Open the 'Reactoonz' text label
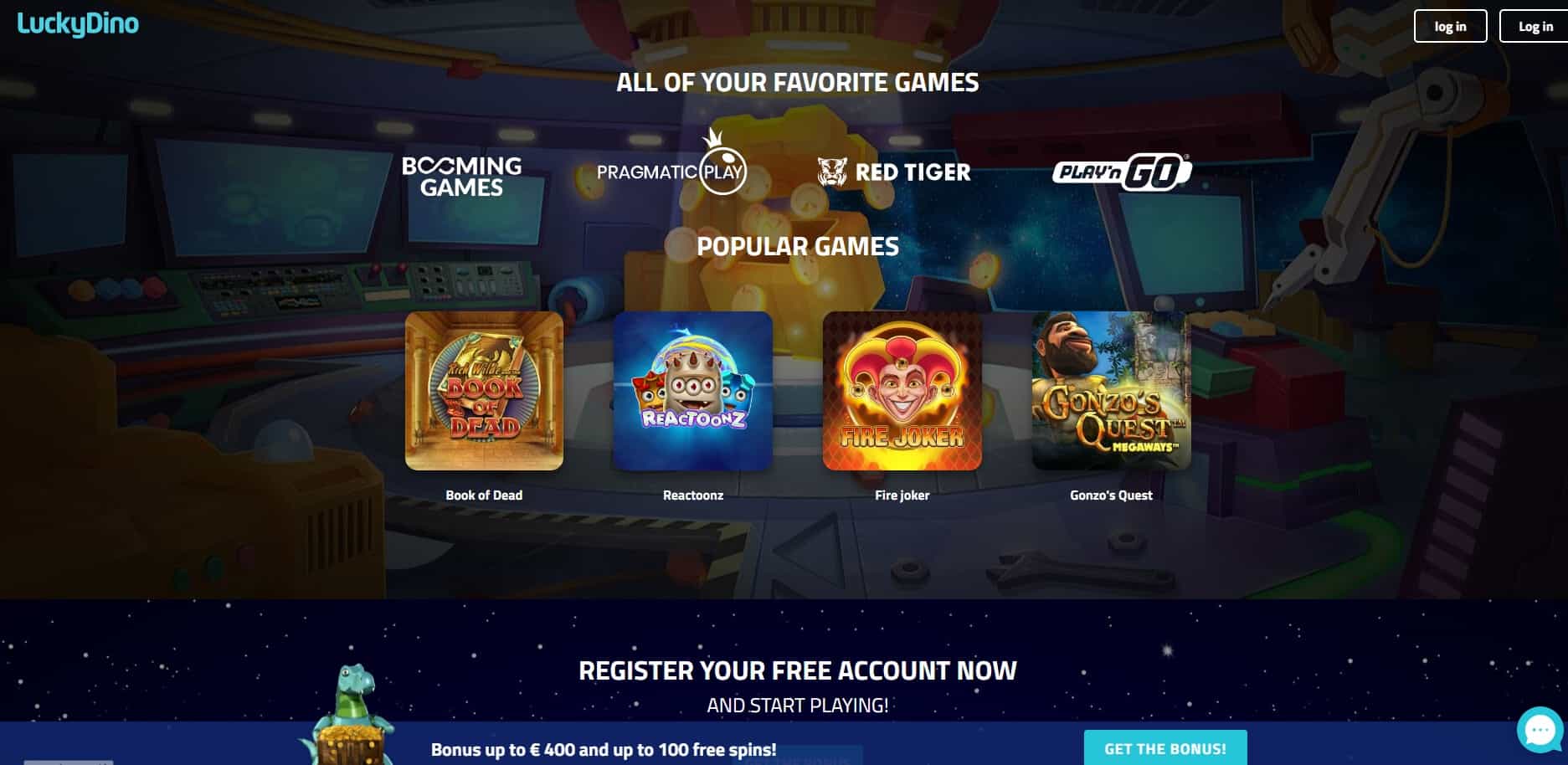 click(693, 495)
